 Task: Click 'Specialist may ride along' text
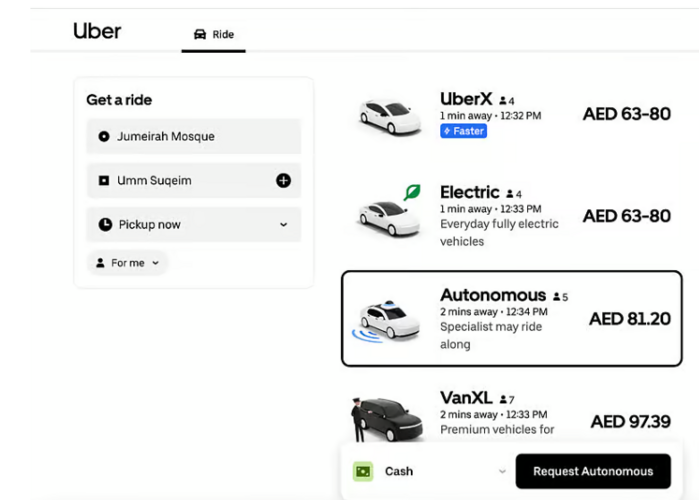[491, 336]
